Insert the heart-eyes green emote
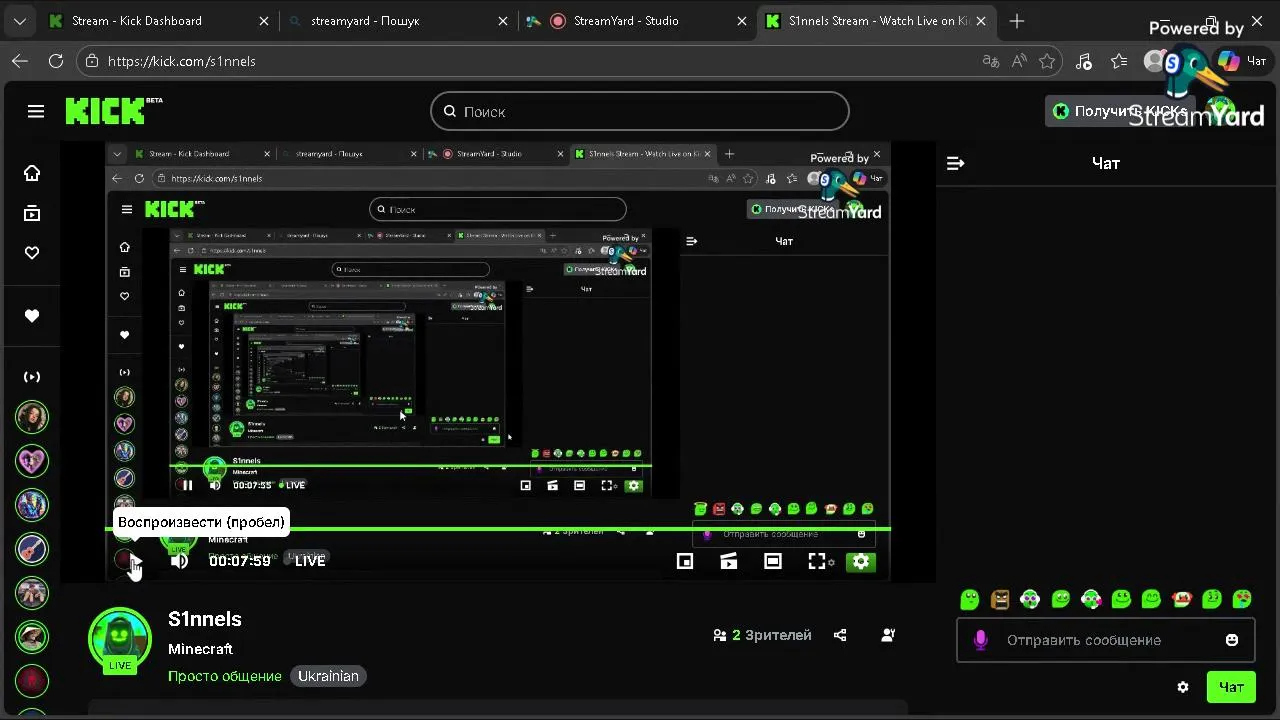Screen dimensions: 1280x720 point(1242,599)
